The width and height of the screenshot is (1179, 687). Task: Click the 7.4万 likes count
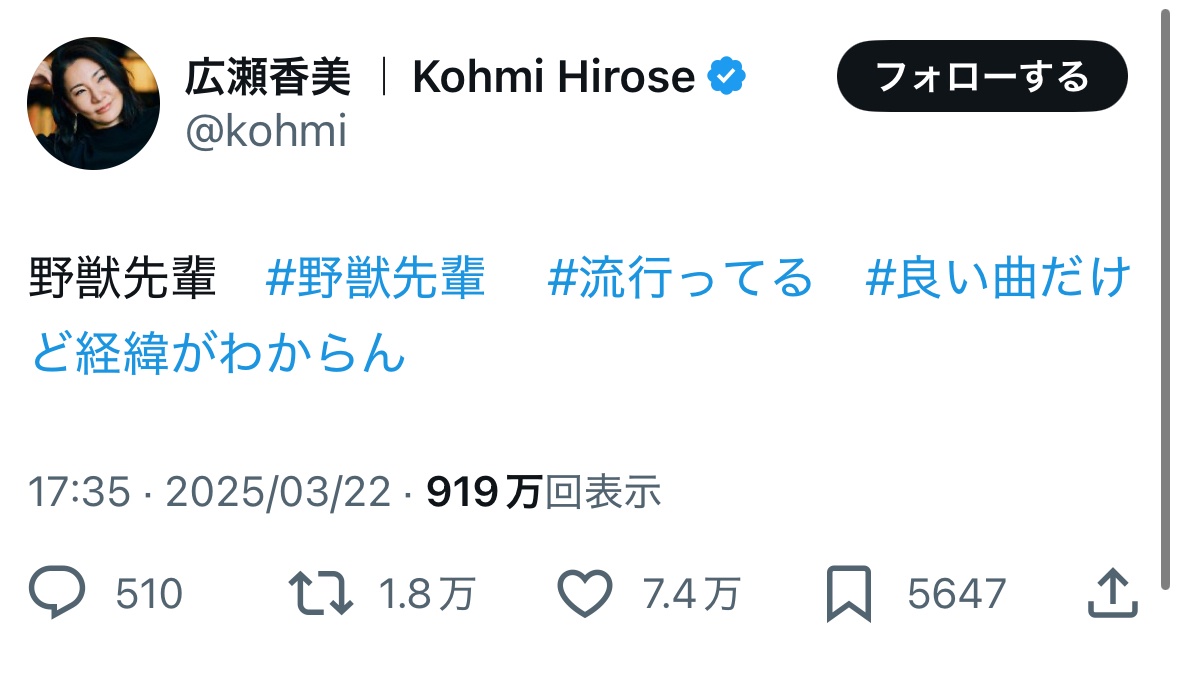point(691,594)
